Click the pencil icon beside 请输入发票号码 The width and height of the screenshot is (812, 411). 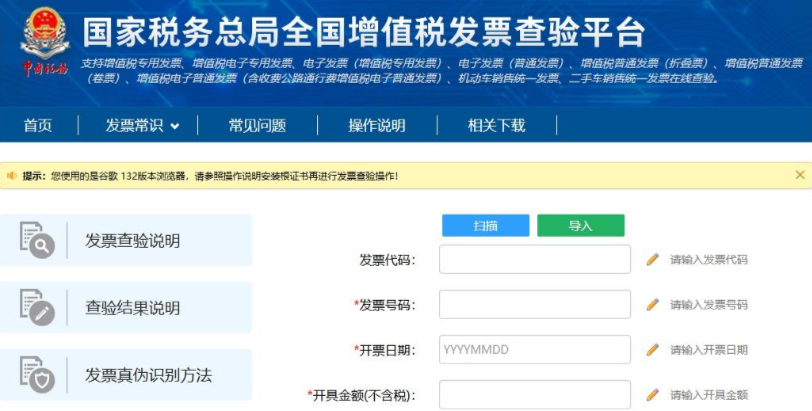[653, 305]
